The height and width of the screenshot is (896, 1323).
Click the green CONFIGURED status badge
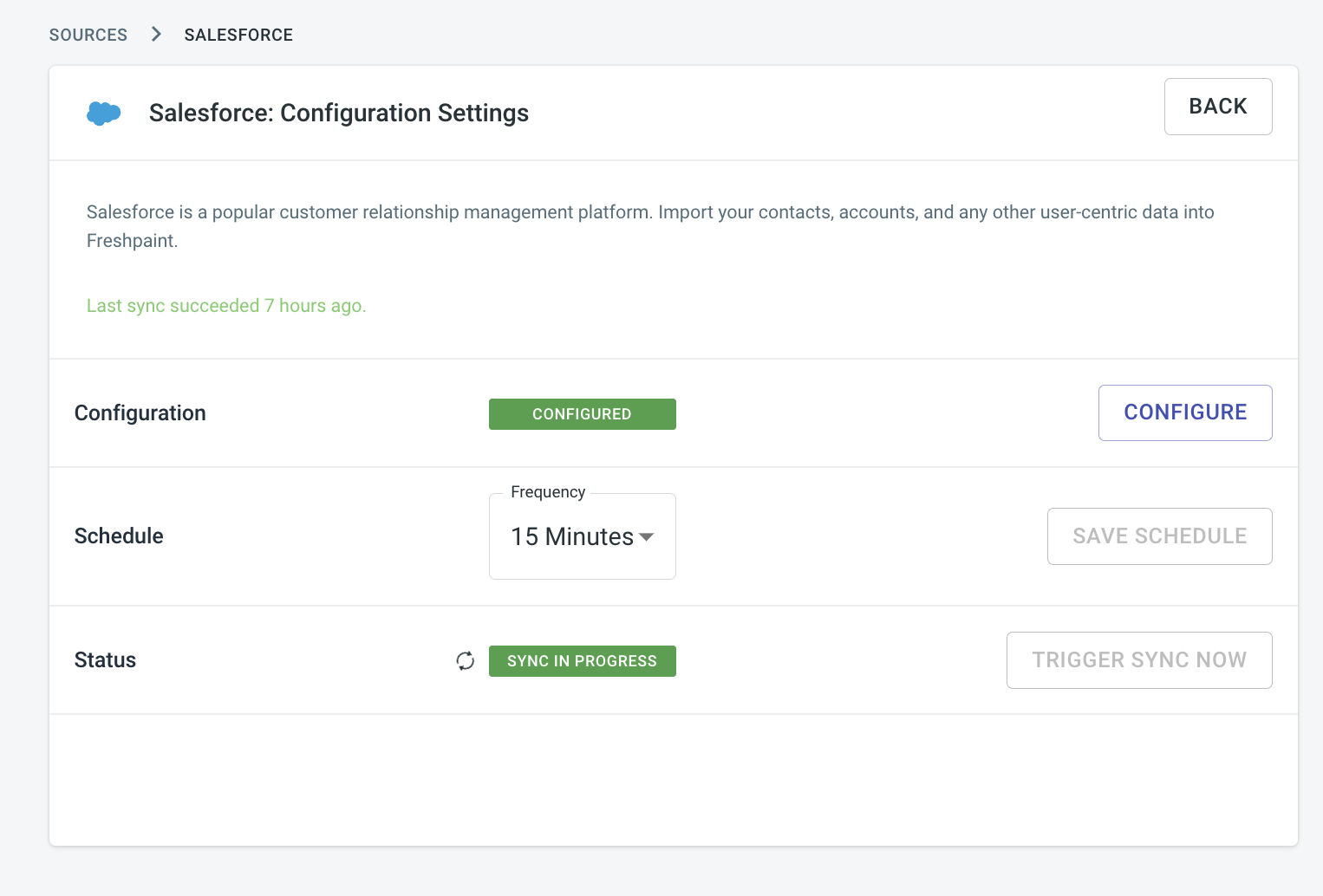click(582, 414)
